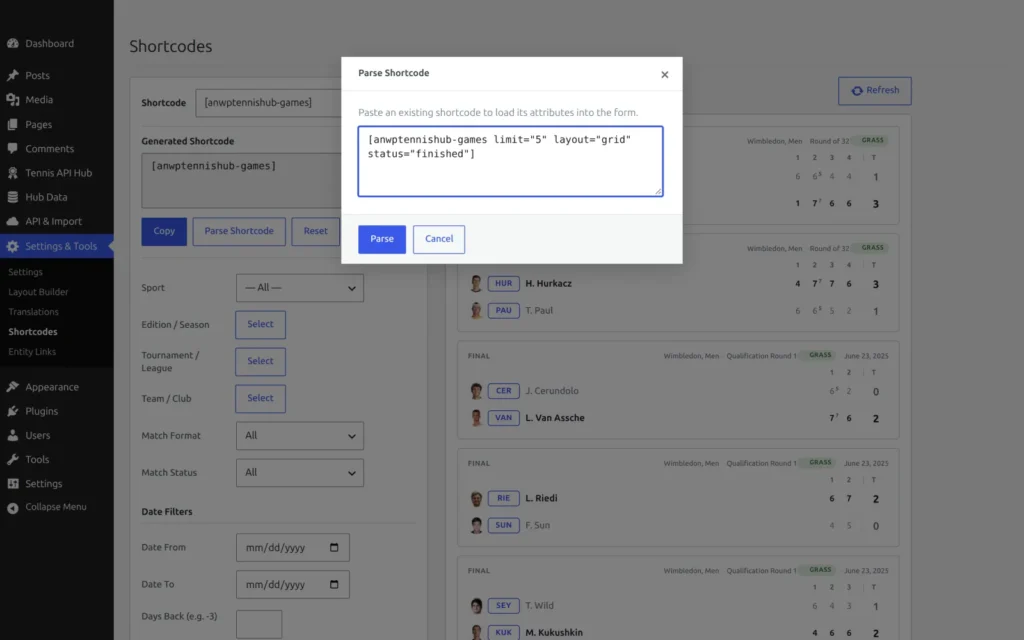Click the Refresh button

point(874,91)
